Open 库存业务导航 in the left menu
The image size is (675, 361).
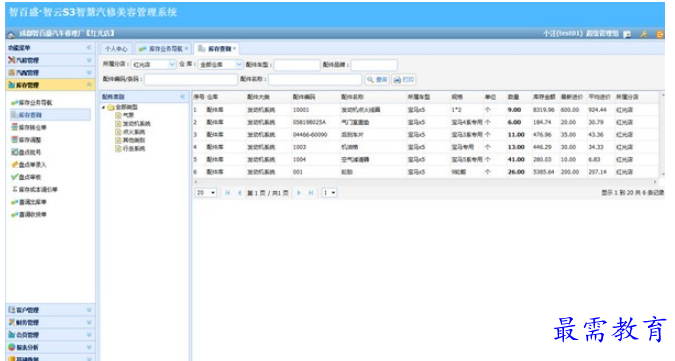pos(31,102)
